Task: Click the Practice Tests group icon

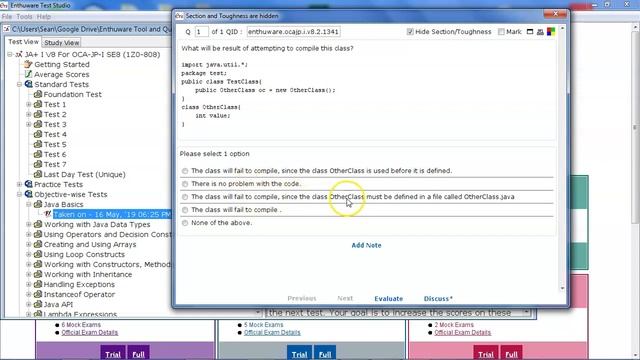Action: 28,184
